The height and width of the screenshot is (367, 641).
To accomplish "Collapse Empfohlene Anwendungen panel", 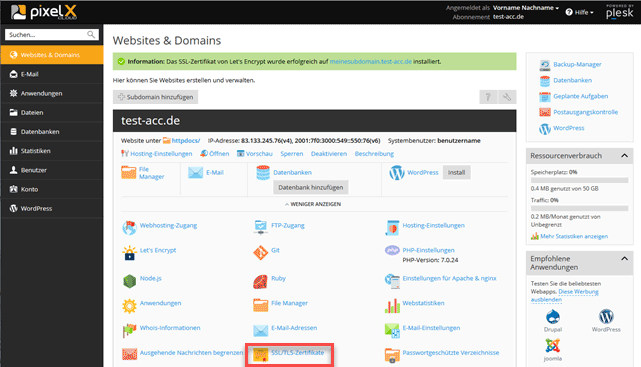I will [x=624, y=259].
